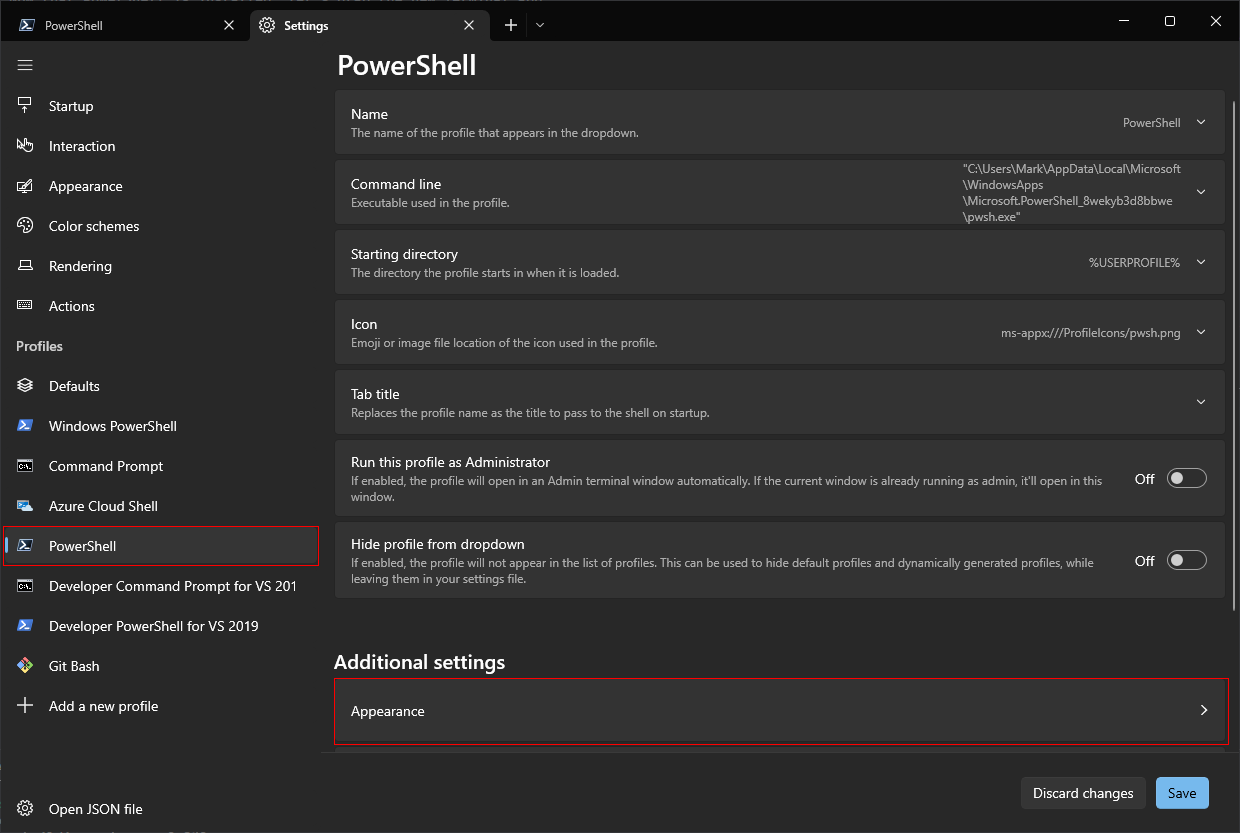Select the Command Prompt profile
Viewport: 1240px width, 833px height.
click(160, 466)
